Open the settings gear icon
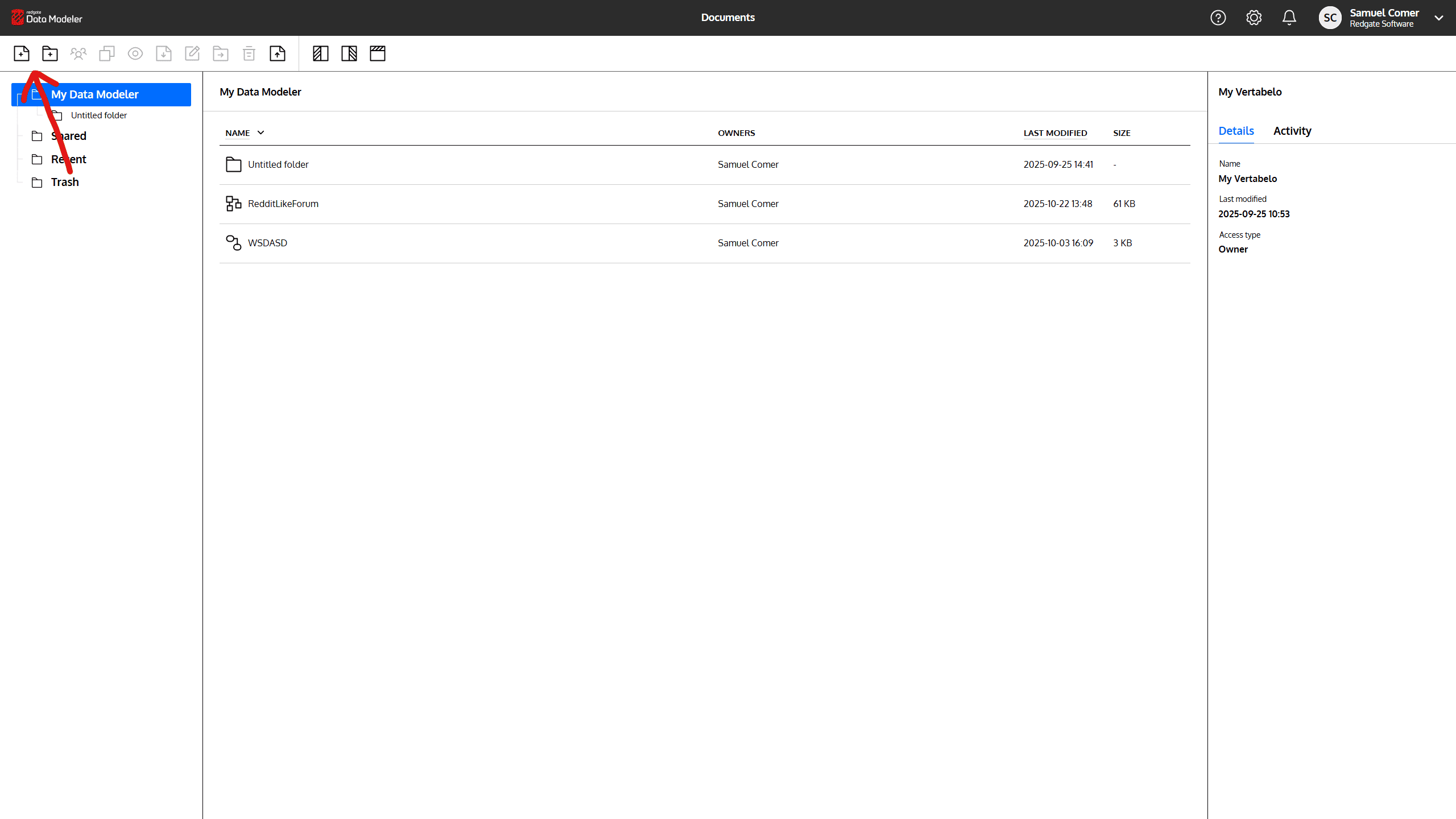The width and height of the screenshot is (1456, 819). [1254, 18]
